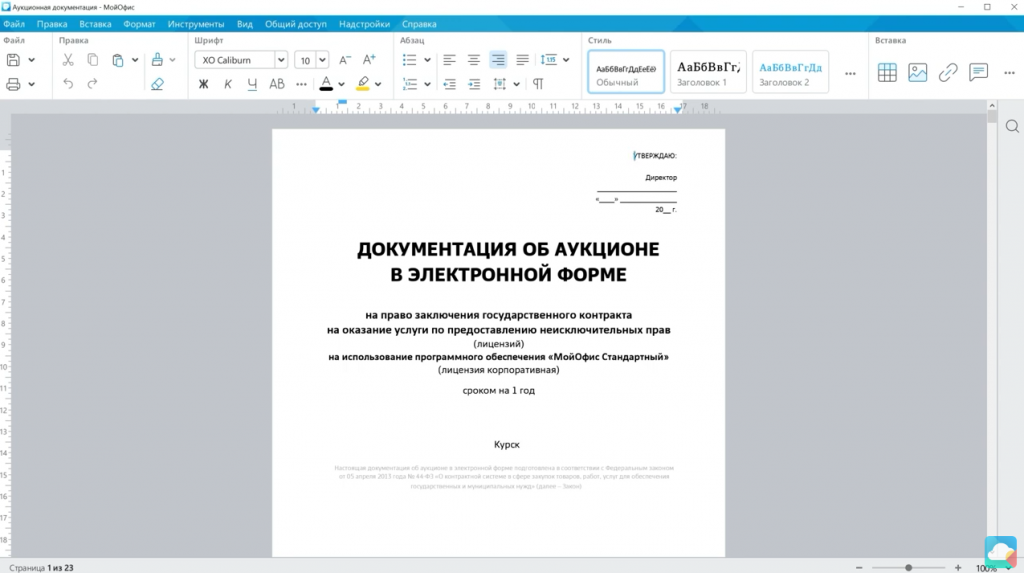Image resolution: width=1024 pixels, height=573 pixels.
Task: Justify the text alignment
Action: point(522,60)
